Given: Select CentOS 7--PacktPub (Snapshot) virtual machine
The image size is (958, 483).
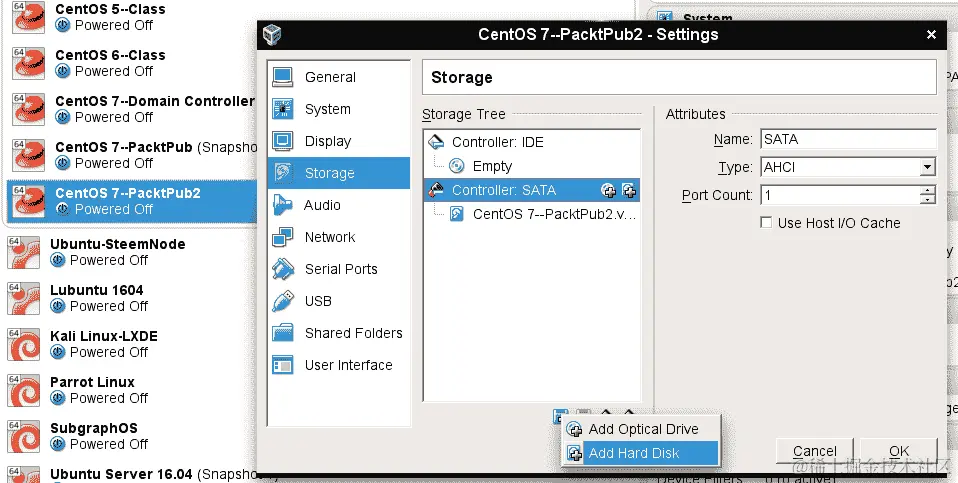Looking at the screenshot, I should pos(131,155).
